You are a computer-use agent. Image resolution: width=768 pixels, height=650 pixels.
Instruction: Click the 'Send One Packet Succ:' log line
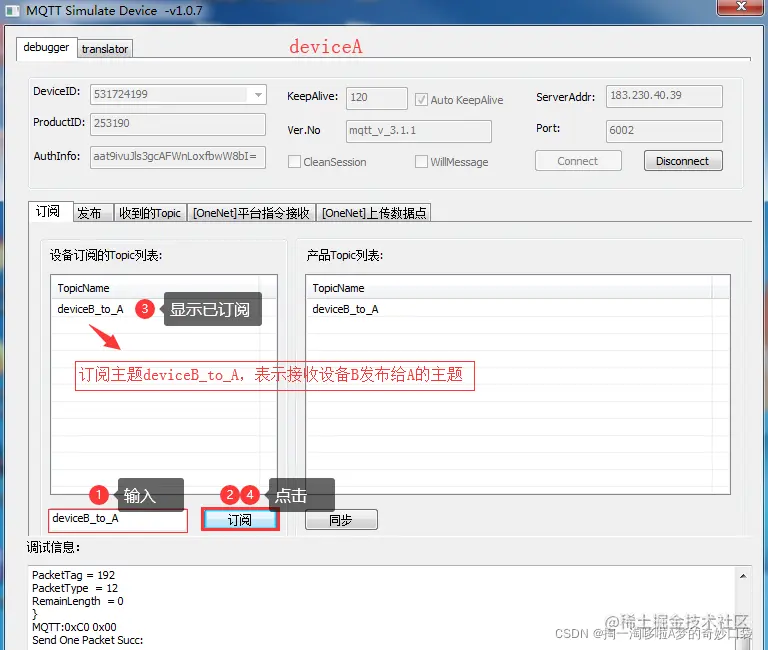click(x=88, y=640)
